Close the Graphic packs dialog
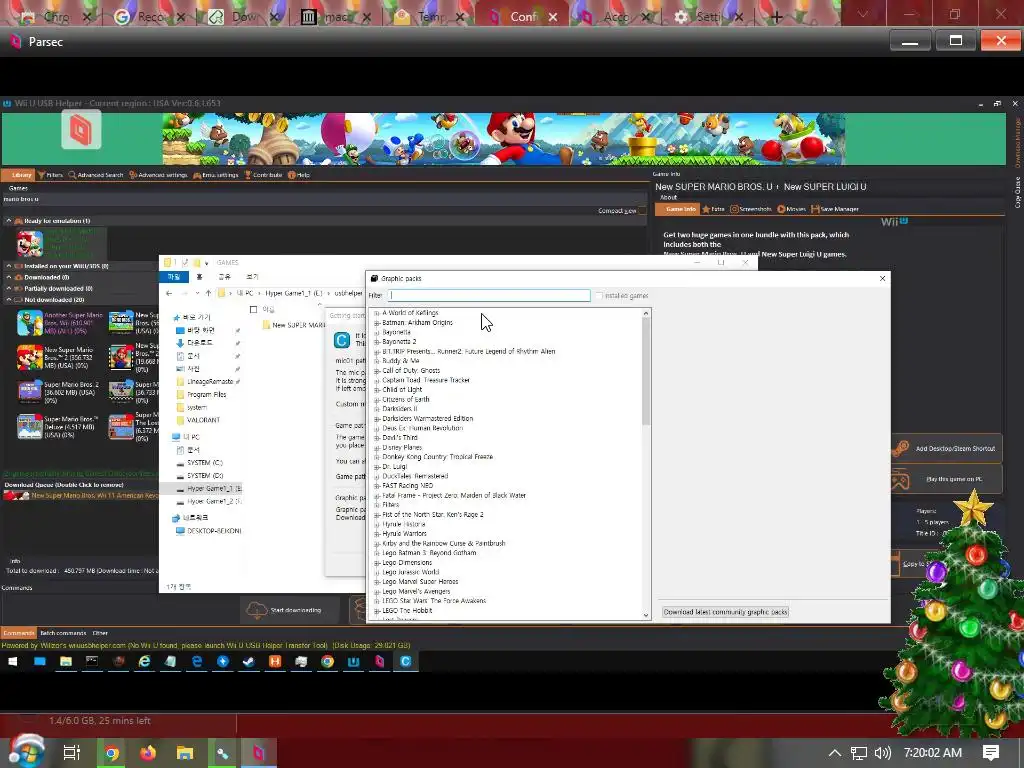1024x768 pixels. (x=882, y=278)
